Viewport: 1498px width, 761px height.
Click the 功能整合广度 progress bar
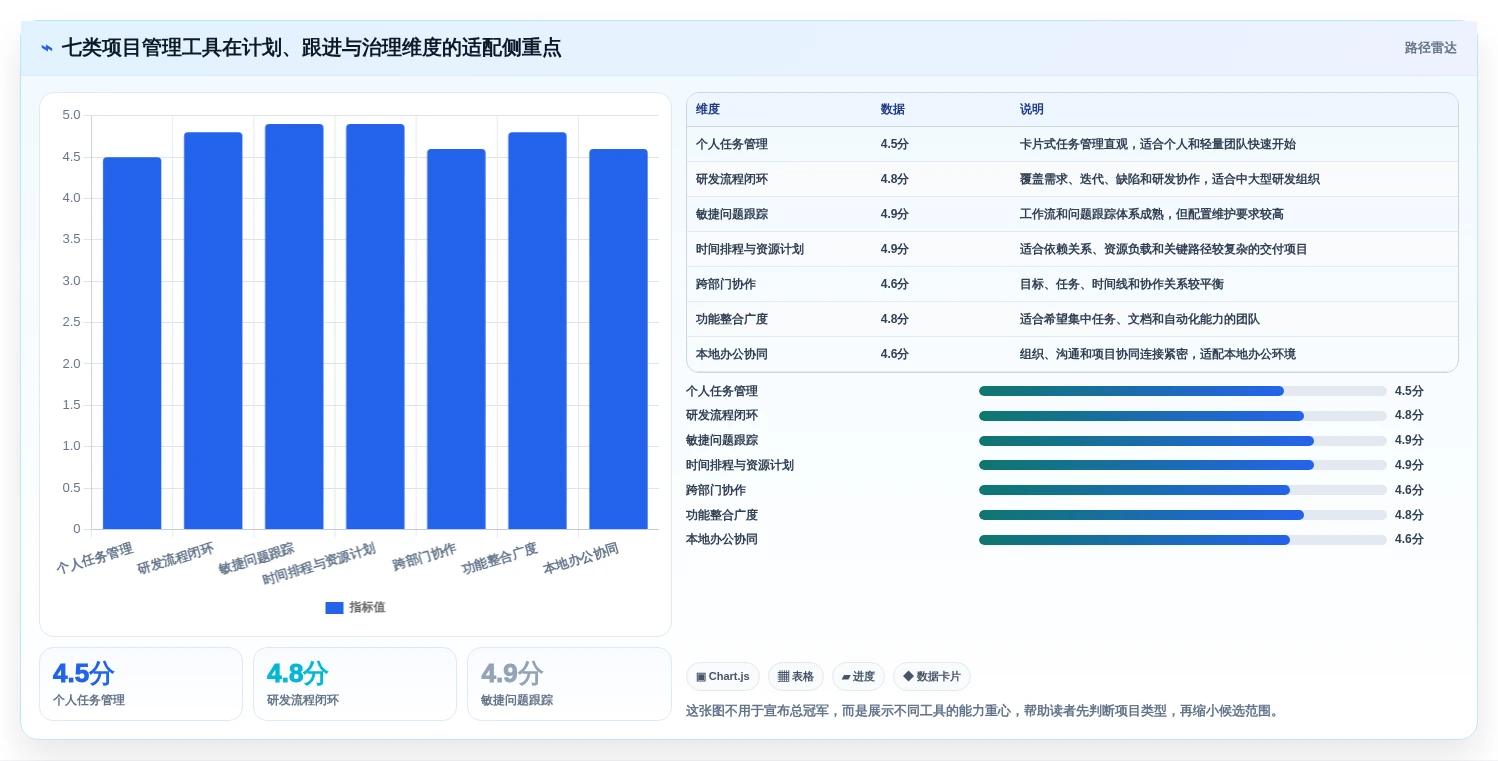[x=1182, y=515]
